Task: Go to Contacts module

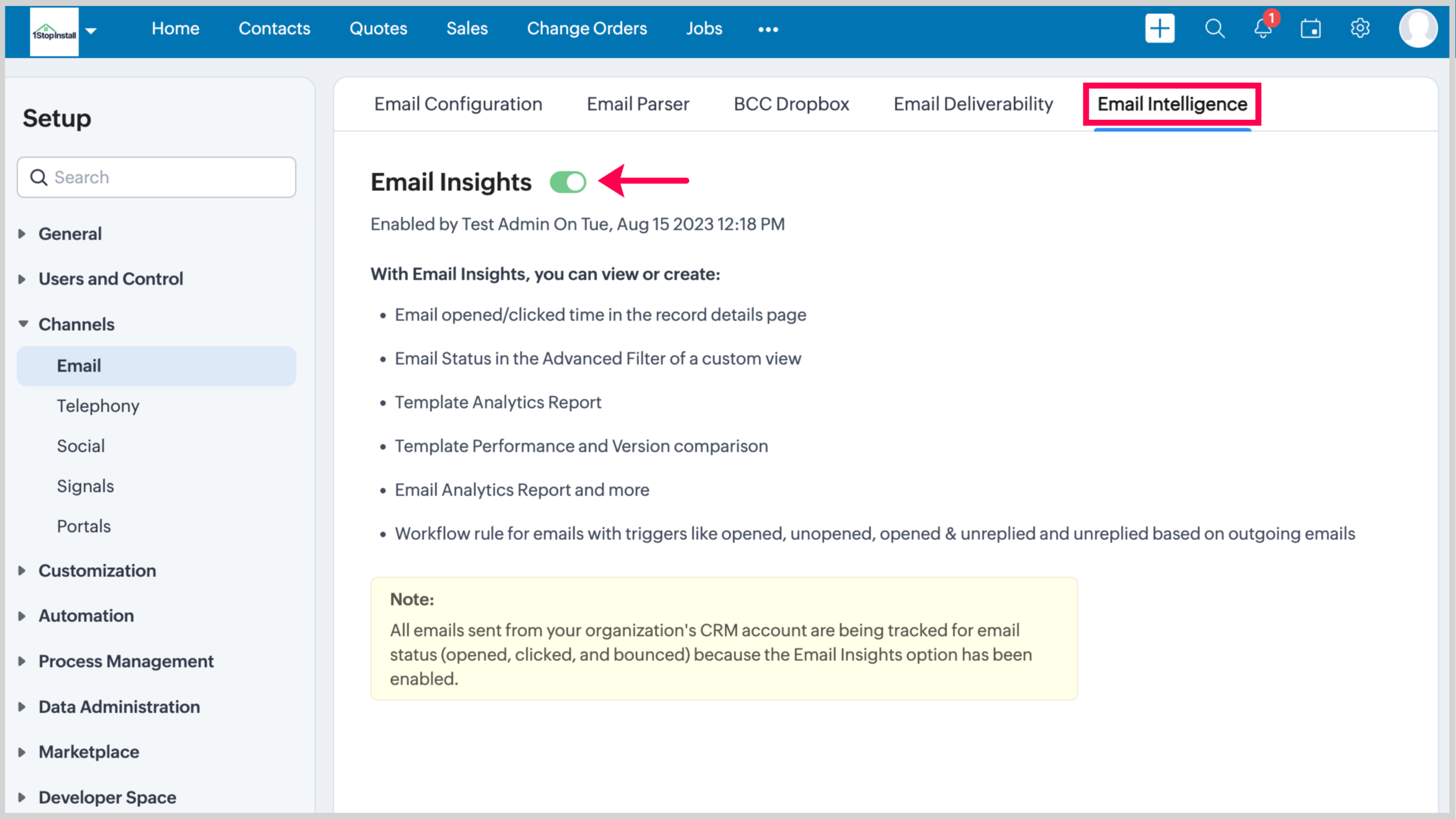Action: (x=274, y=29)
